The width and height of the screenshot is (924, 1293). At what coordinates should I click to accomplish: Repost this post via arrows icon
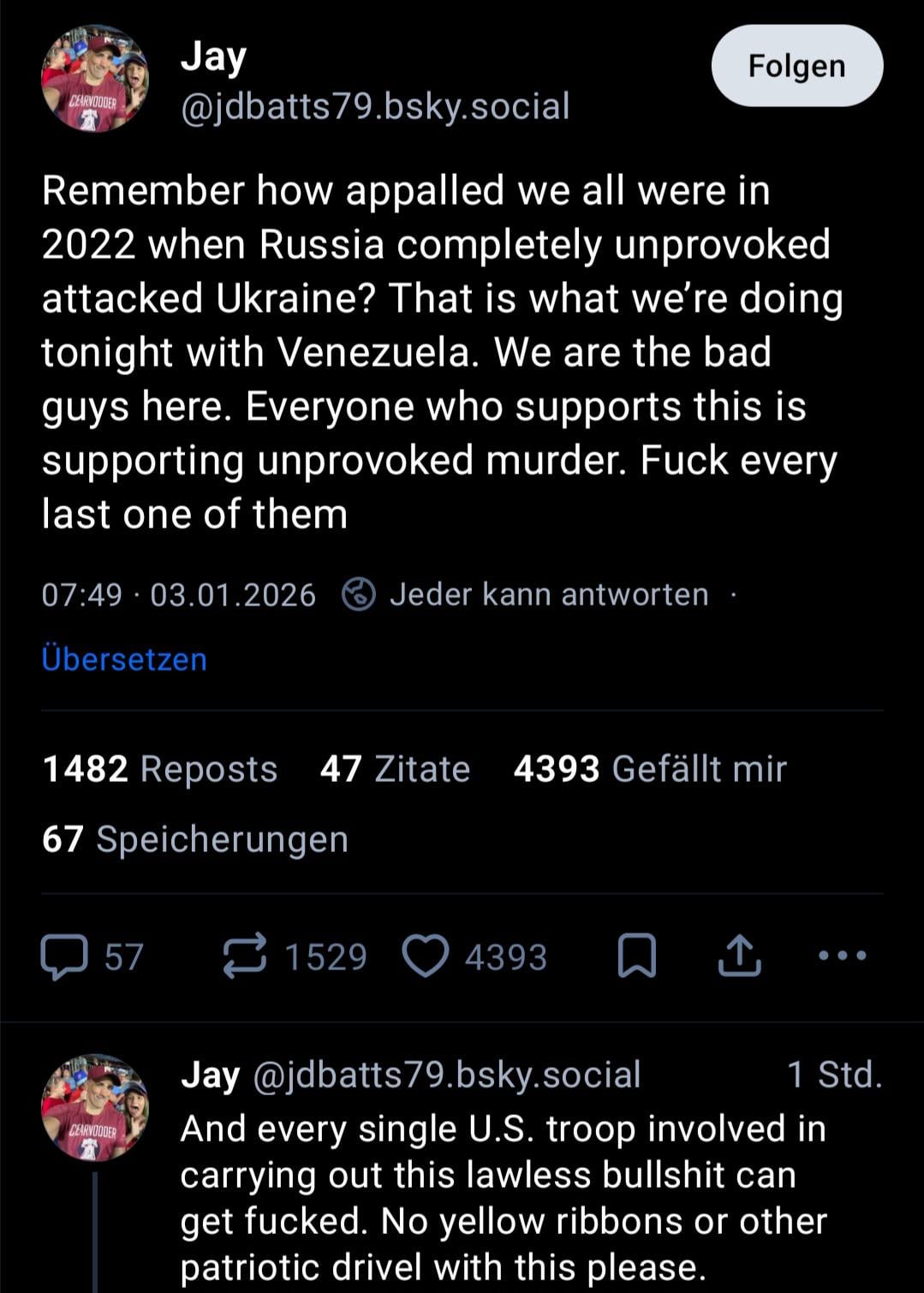point(245,956)
